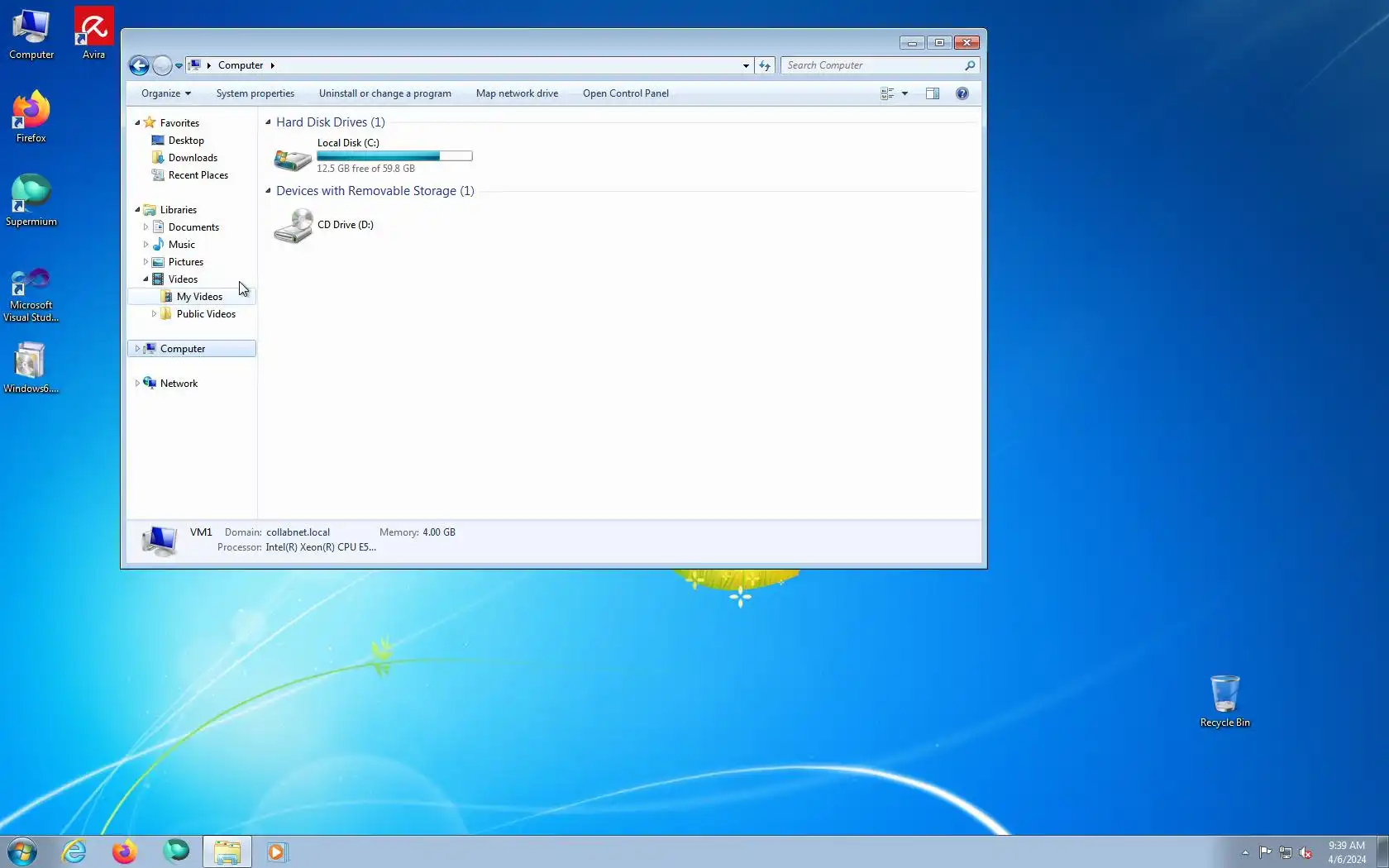Viewport: 1389px width, 868px height.
Task: Expand the Public Videos folder node
Action: (154, 314)
